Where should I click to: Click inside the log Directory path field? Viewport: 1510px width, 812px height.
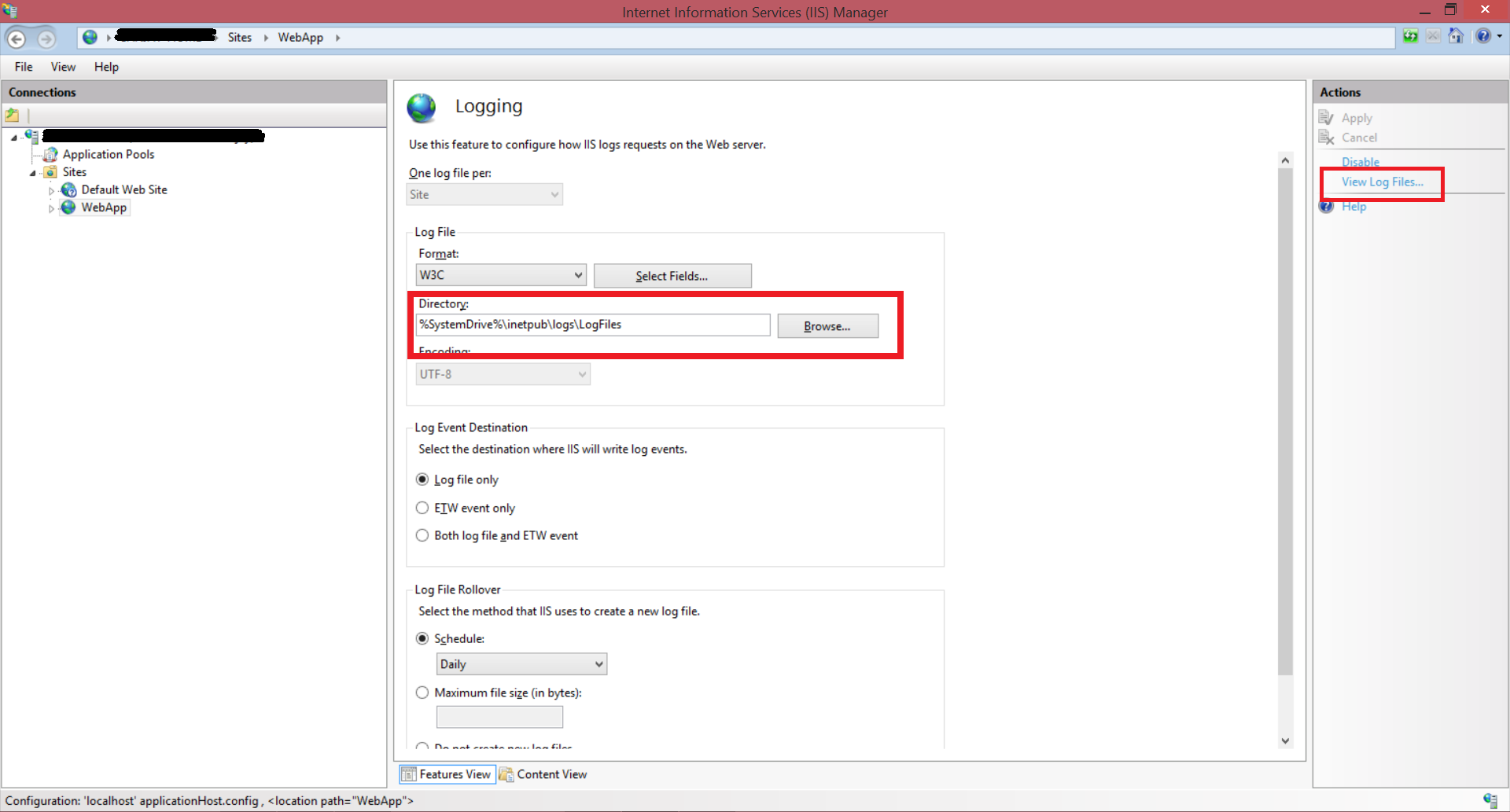[x=592, y=325]
